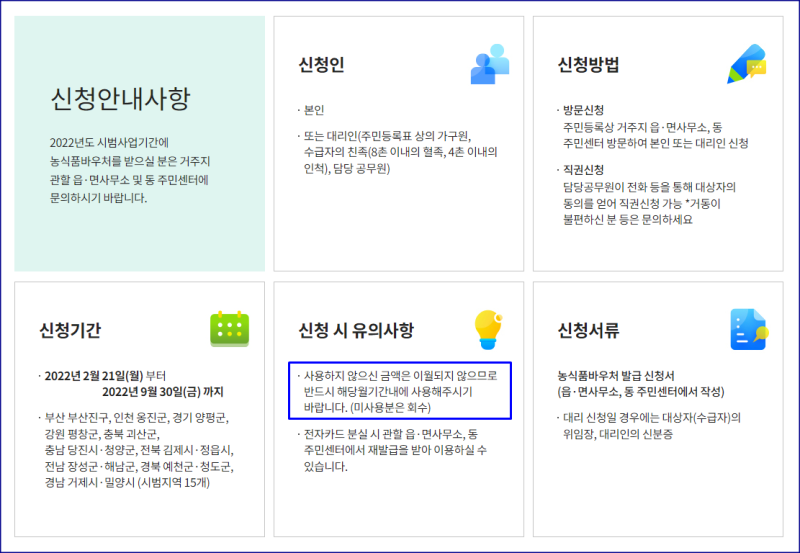Click the green calendar icon beside 신청기간
The image size is (800, 553).
[x=230, y=329]
